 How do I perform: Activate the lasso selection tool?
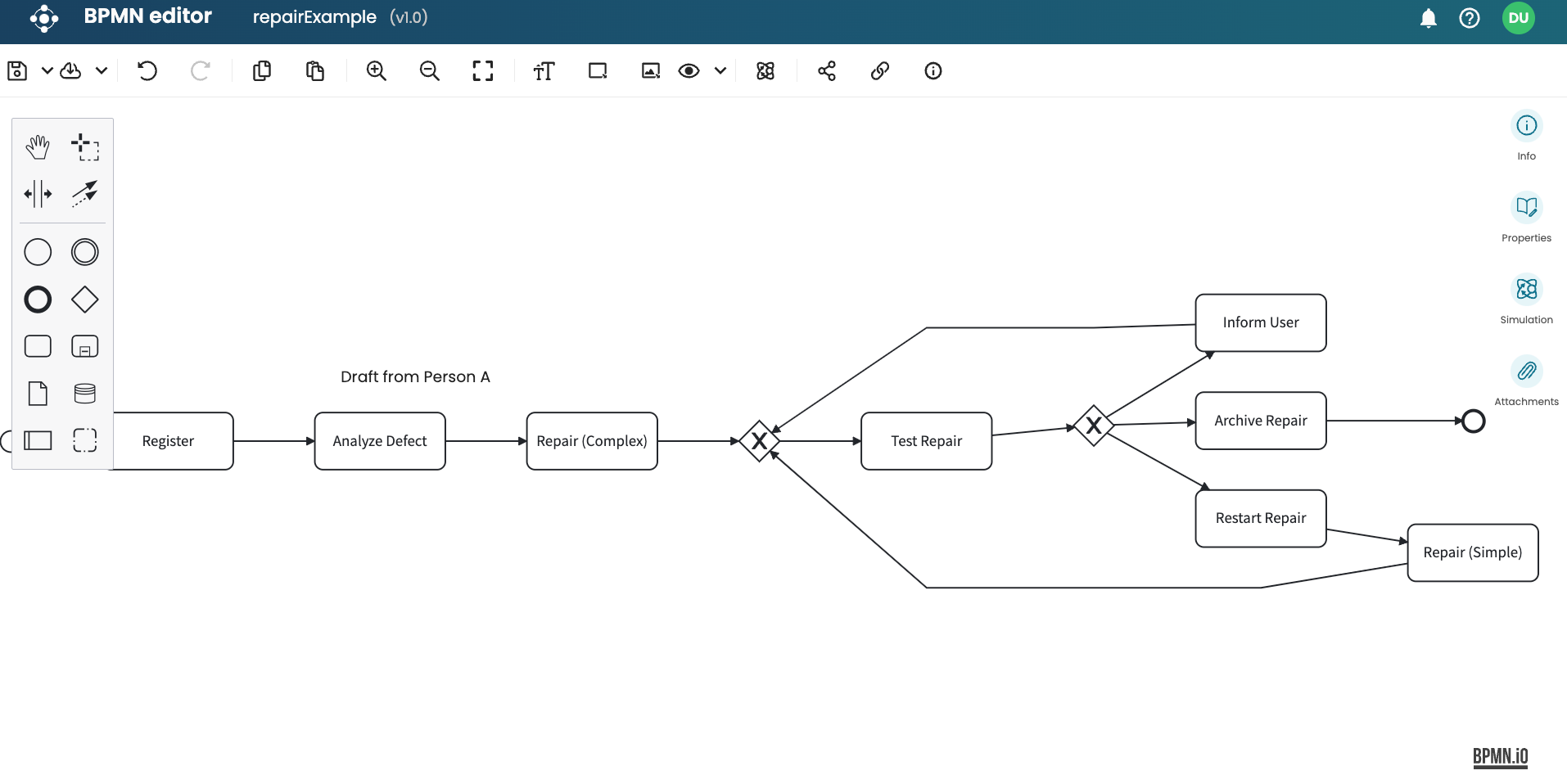[85, 147]
